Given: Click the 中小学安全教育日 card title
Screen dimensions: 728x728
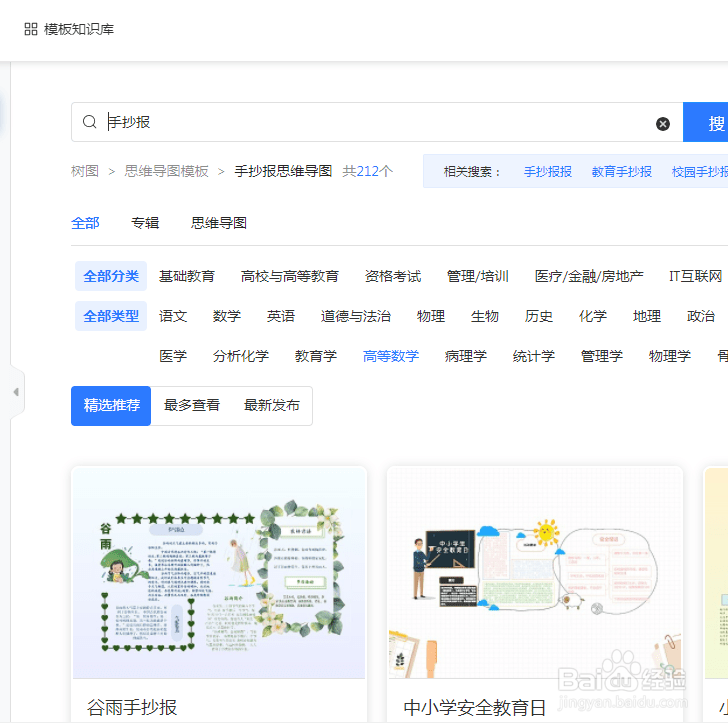Looking at the screenshot, I should click(x=474, y=708).
